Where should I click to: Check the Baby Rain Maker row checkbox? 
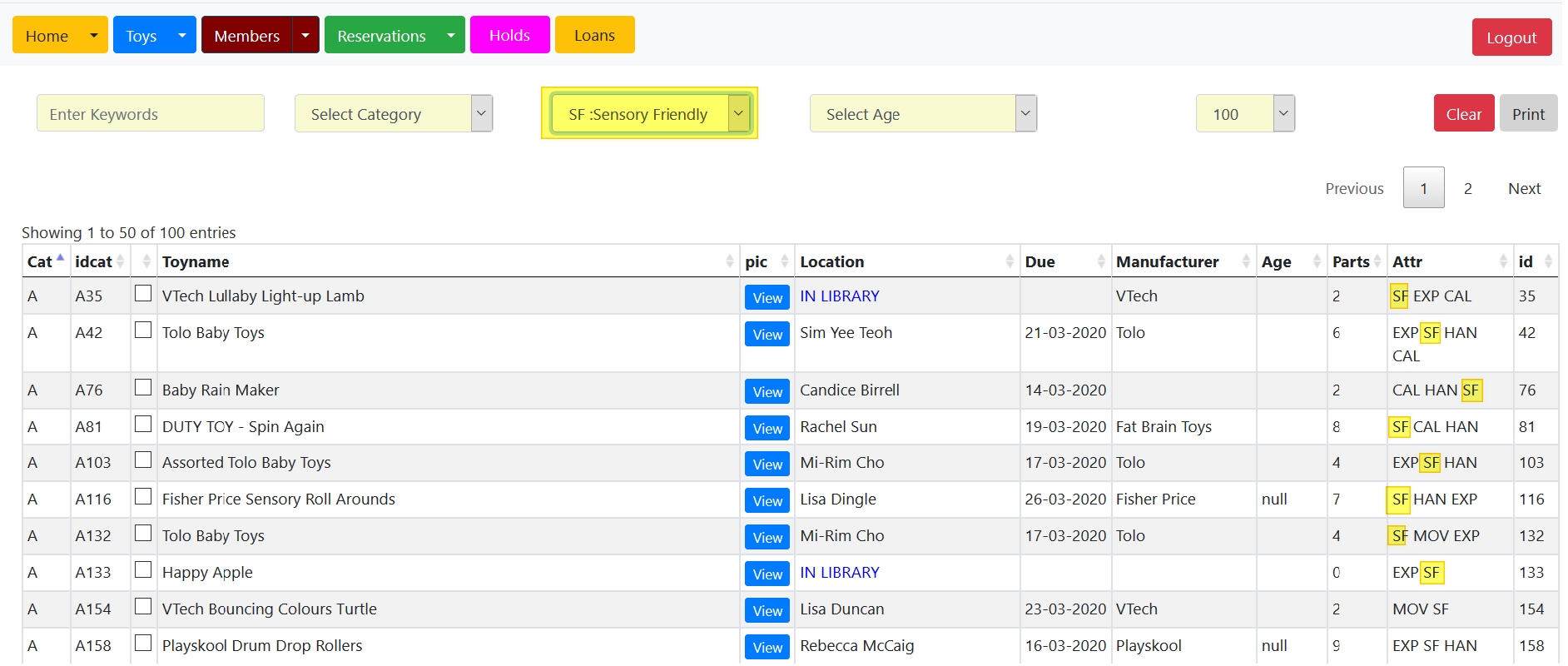(x=143, y=388)
